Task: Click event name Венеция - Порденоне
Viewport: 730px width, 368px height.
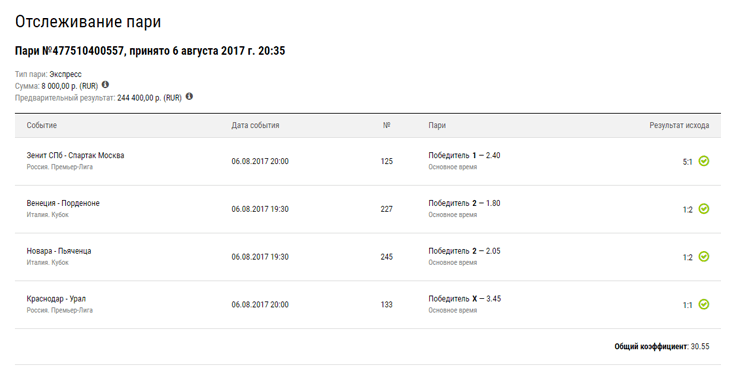Action: (63, 203)
